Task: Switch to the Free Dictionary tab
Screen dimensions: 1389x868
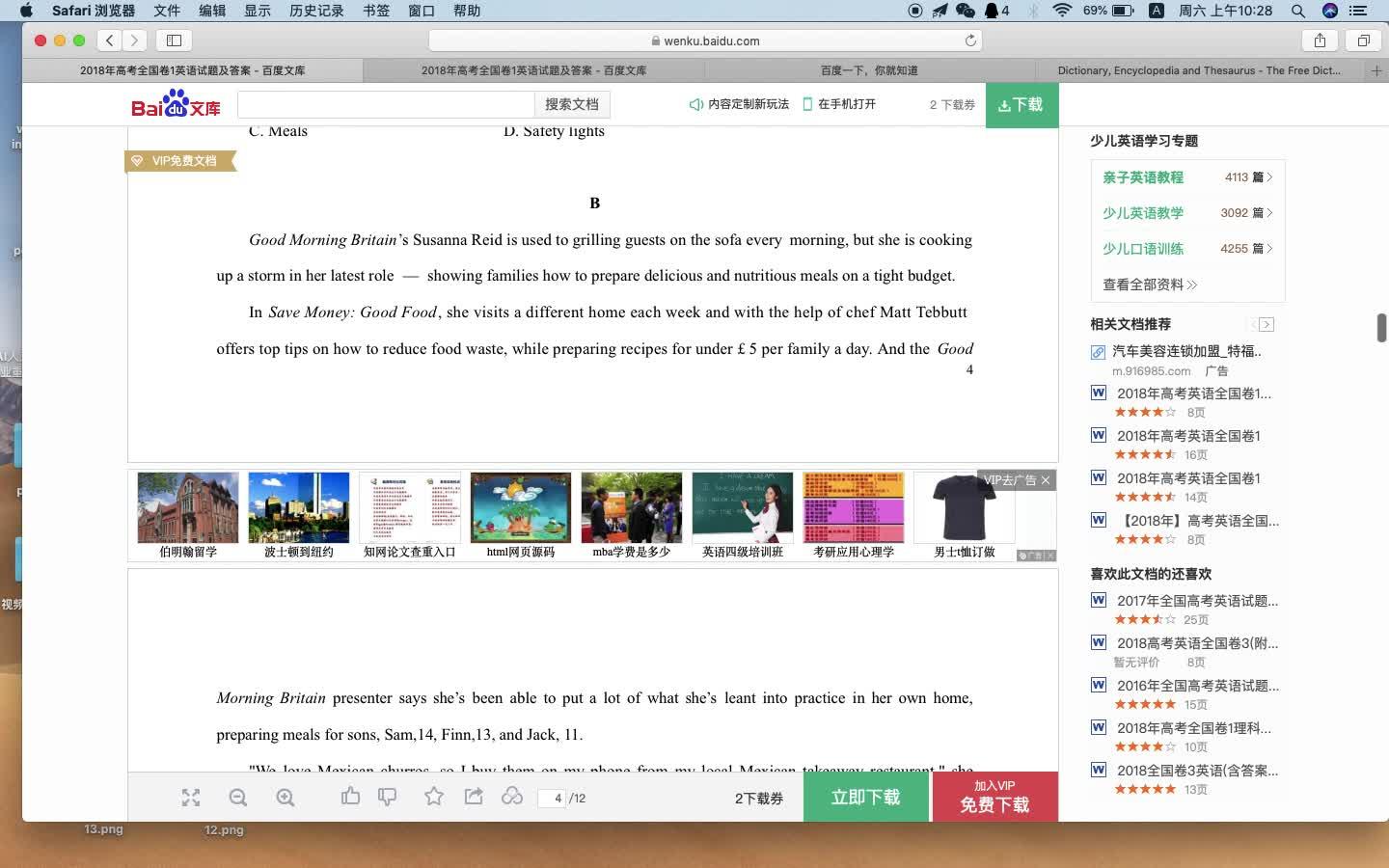Action: [x=1199, y=70]
